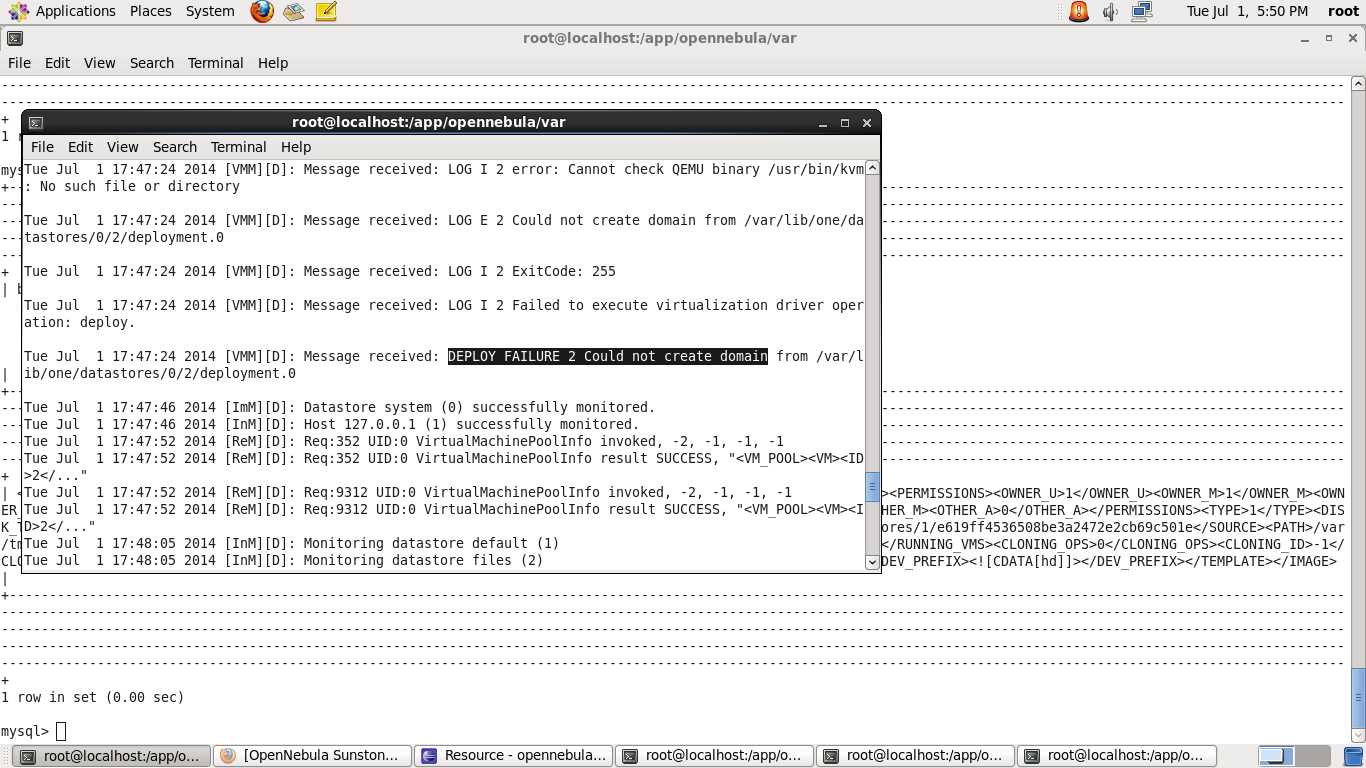
Task: Click 'Cannot check QEMU binary' error line
Action: pos(444,177)
